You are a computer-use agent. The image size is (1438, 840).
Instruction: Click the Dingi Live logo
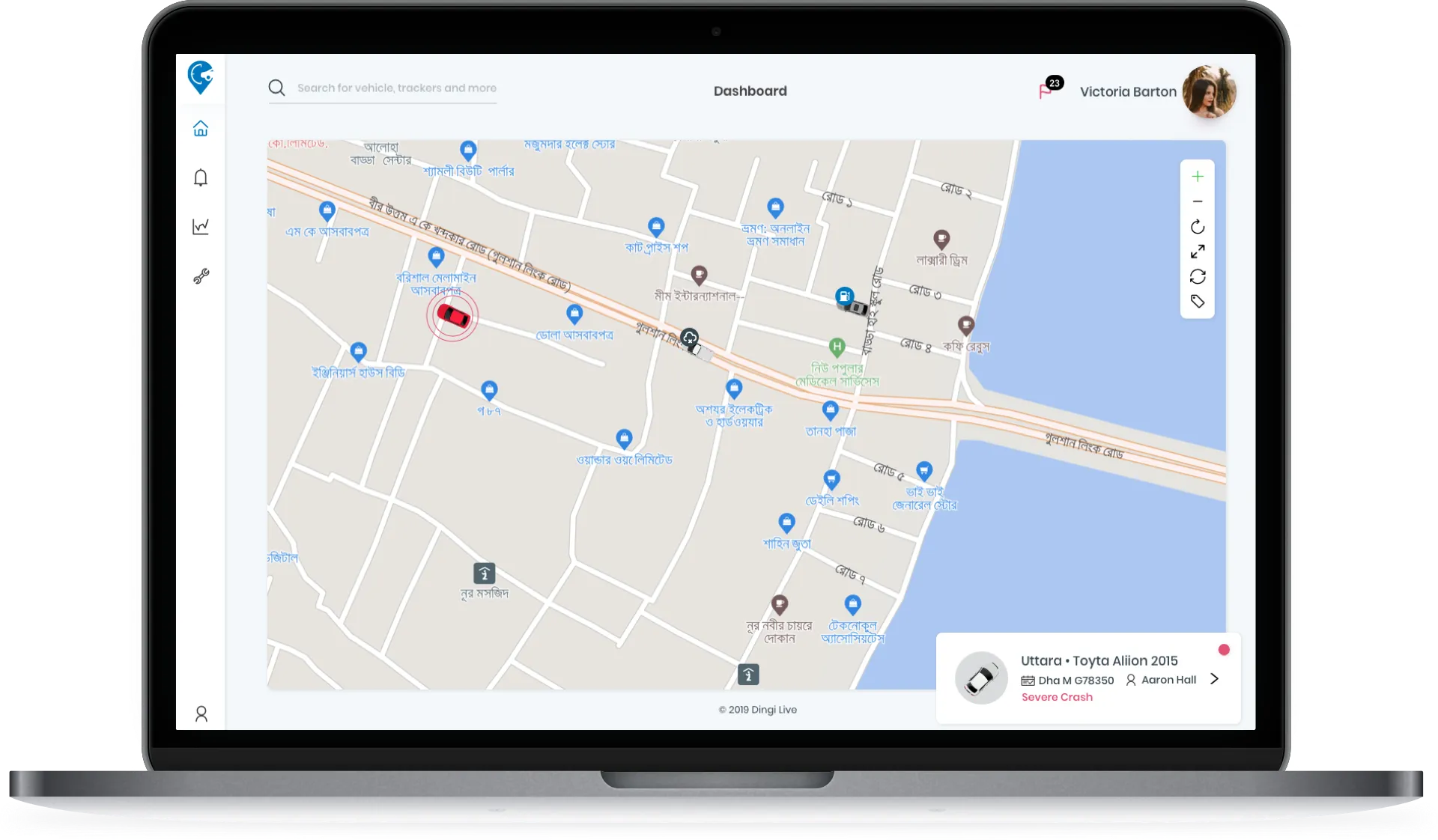[x=201, y=79]
